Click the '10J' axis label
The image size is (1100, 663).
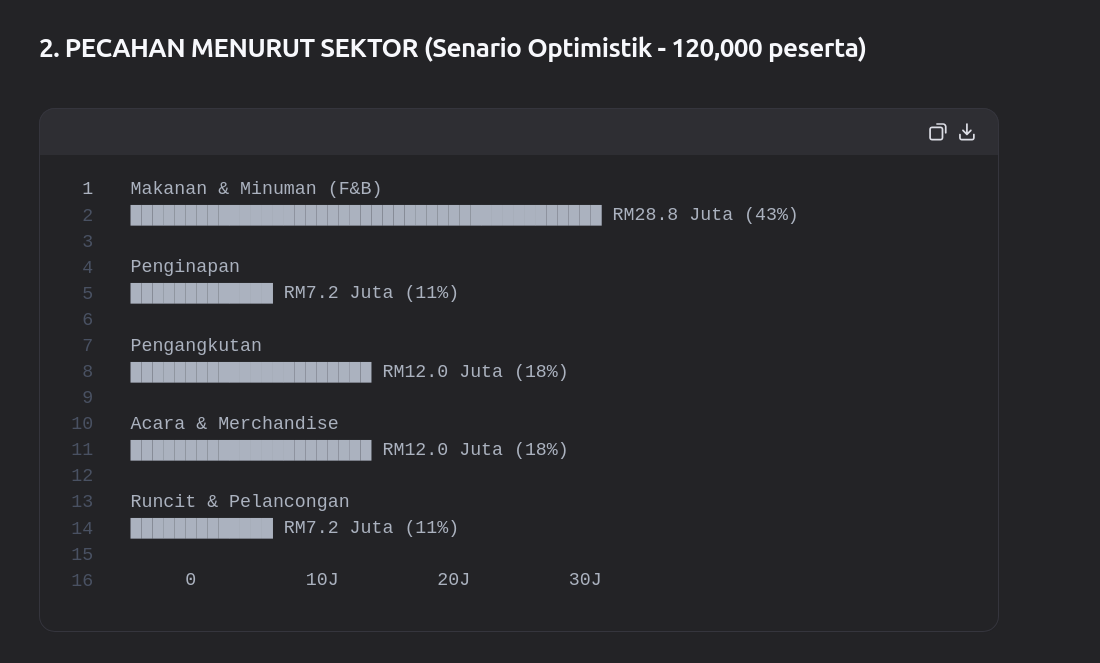point(322,580)
